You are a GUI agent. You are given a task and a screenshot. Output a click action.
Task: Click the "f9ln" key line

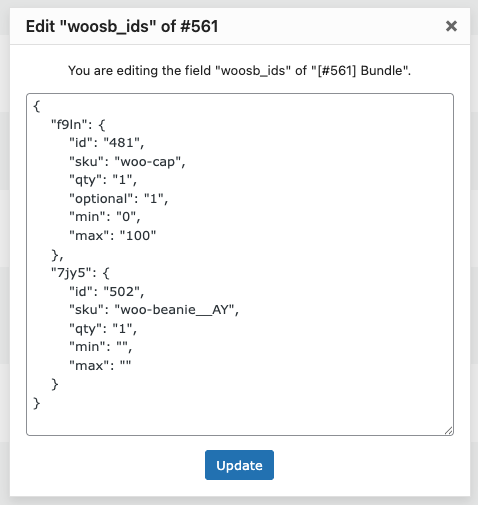[78, 125]
